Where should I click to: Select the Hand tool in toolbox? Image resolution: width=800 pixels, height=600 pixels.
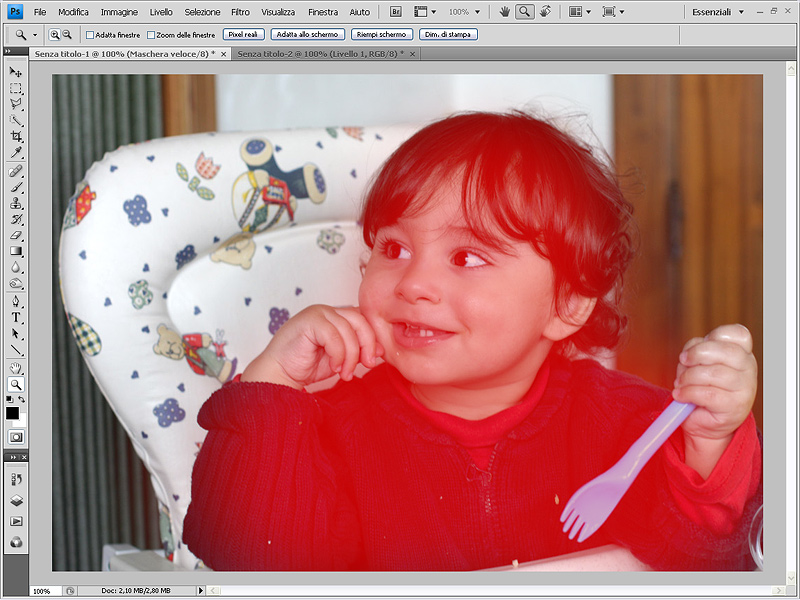(16, 367)
